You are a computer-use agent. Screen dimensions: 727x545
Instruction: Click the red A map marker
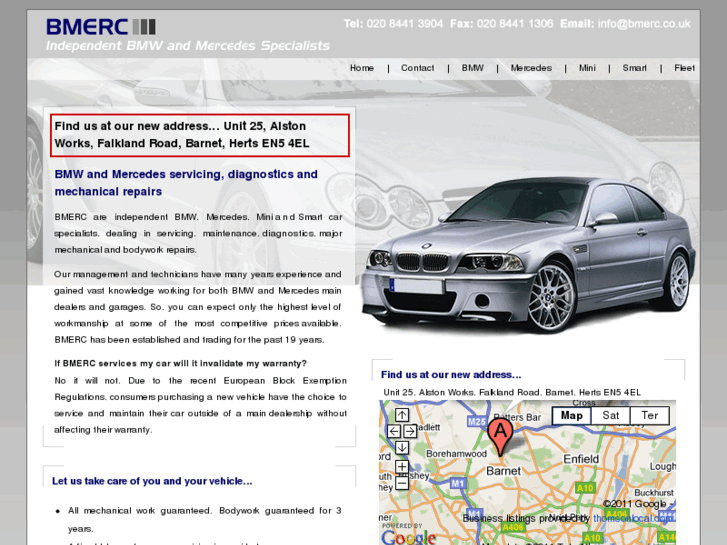pos(500,437)
